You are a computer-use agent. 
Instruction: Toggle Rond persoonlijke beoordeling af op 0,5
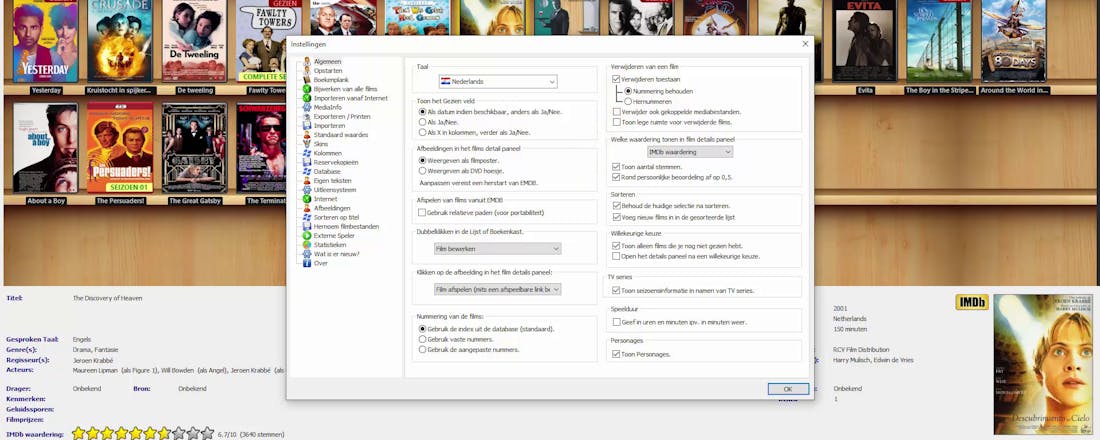616,178
